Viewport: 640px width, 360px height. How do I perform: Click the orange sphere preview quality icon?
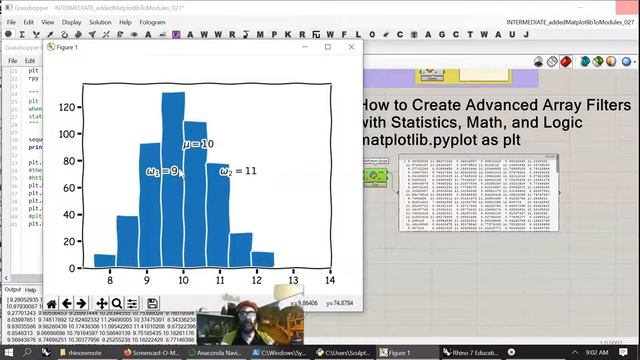point(611,62)
